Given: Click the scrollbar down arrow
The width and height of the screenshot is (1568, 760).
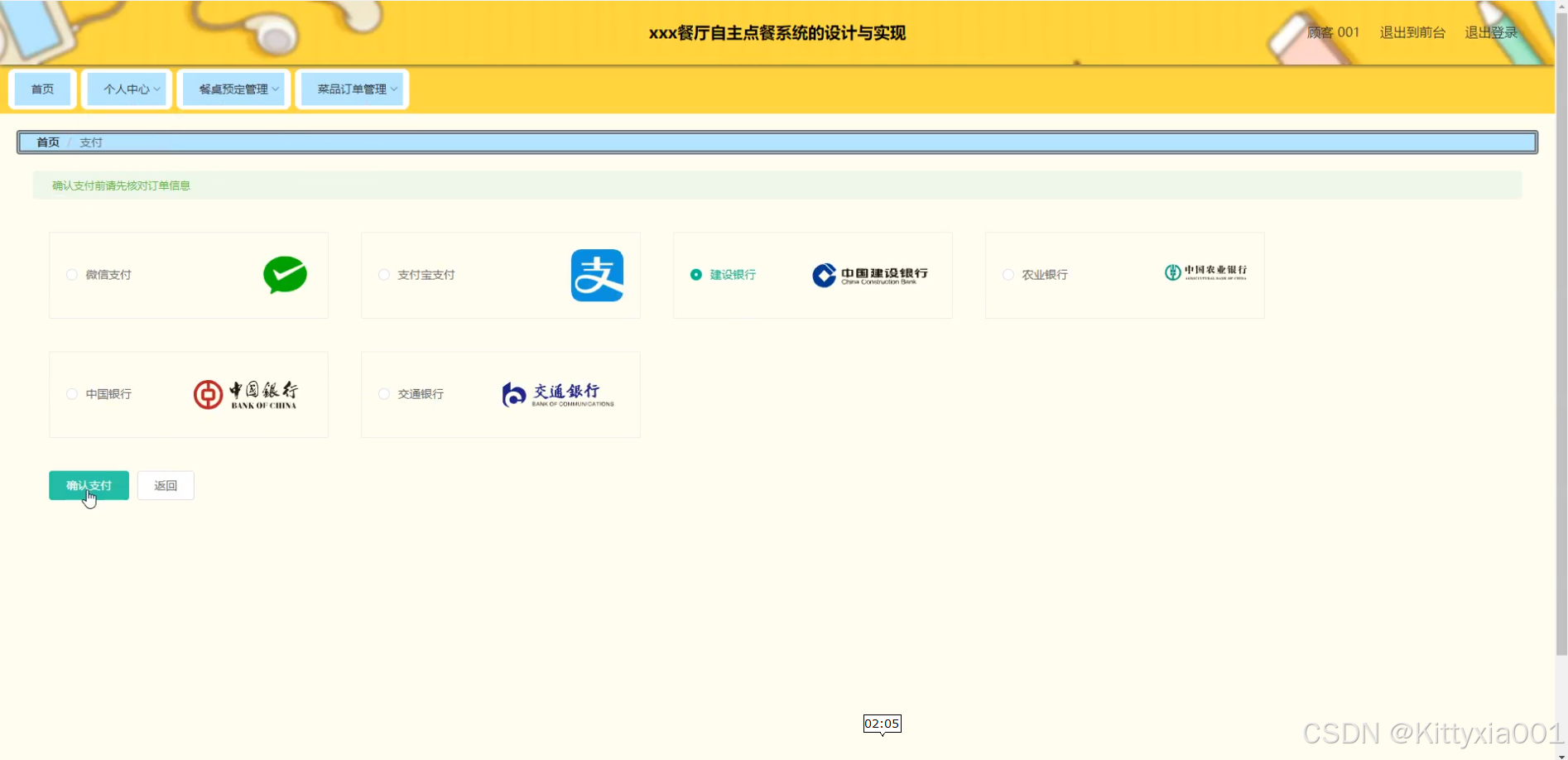Looking at the screenshot, I should pos(1561,756).
